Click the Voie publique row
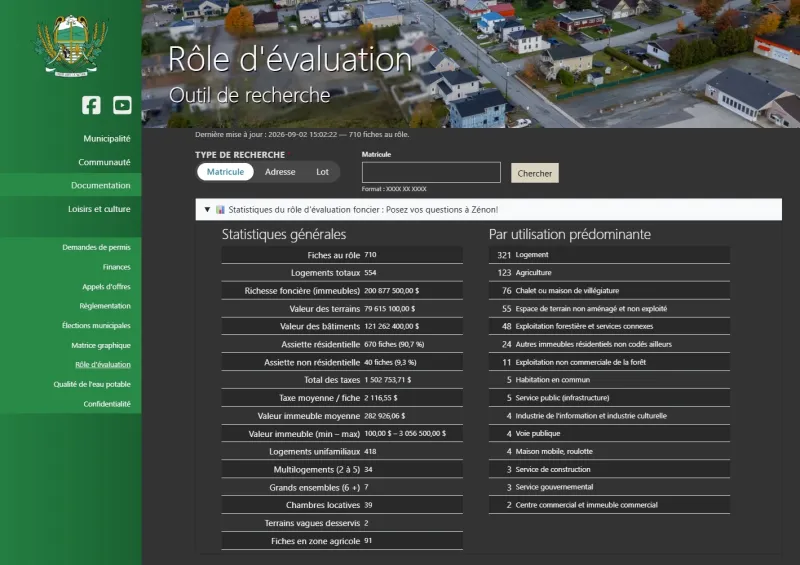The width and height of the screenshot is (800, 565). 609,433
